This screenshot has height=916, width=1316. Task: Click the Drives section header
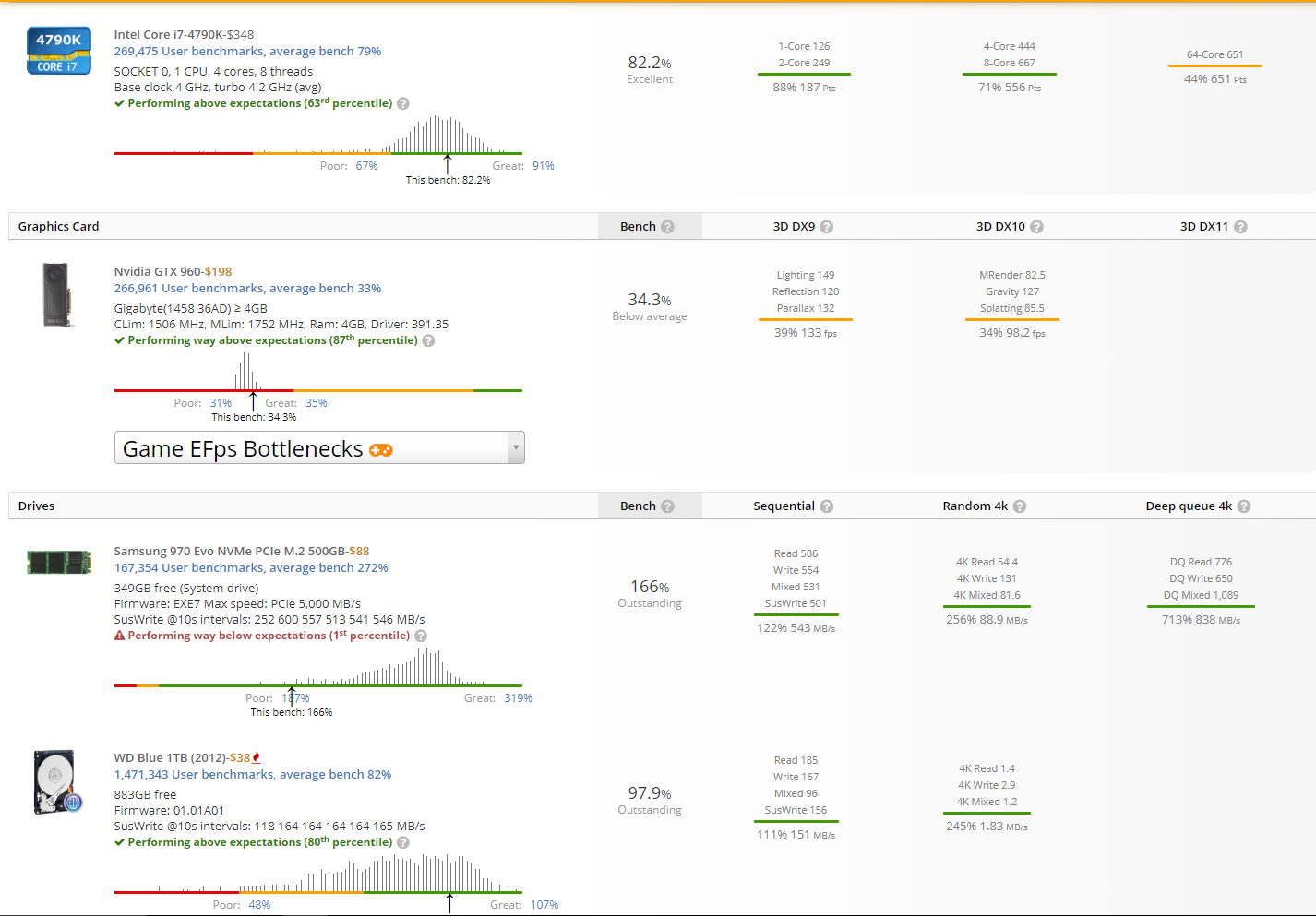coord(36,506)
